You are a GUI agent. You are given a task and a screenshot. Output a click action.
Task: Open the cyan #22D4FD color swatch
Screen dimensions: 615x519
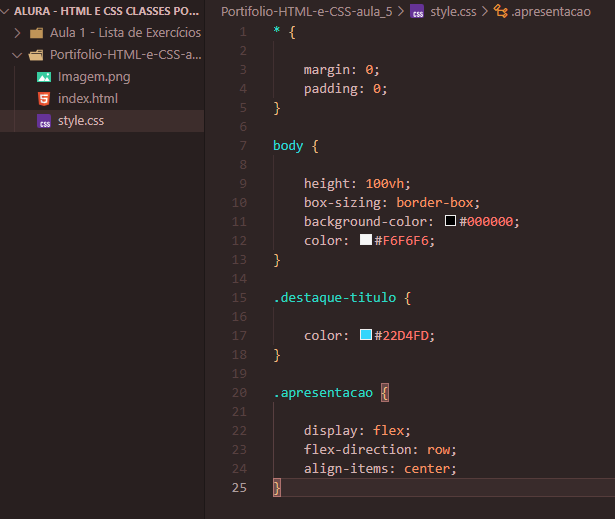pyautogui.click(x=366, y=335)
